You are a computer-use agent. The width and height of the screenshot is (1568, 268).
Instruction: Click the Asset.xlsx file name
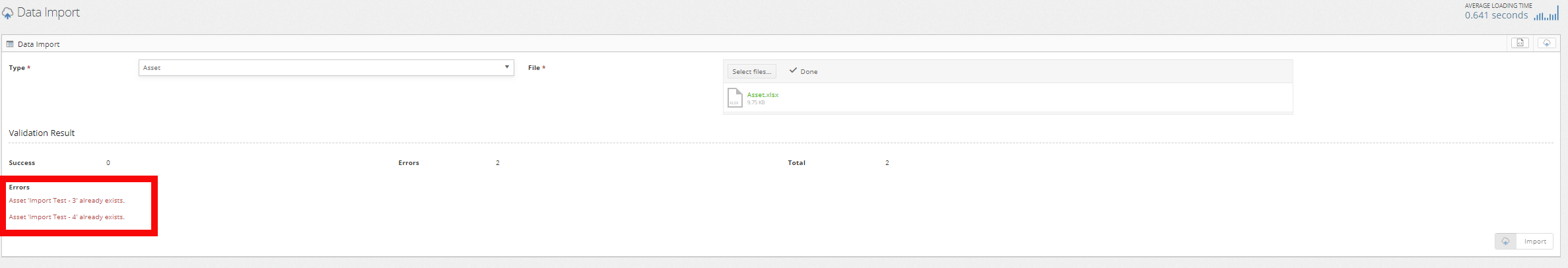coord(763,95)
